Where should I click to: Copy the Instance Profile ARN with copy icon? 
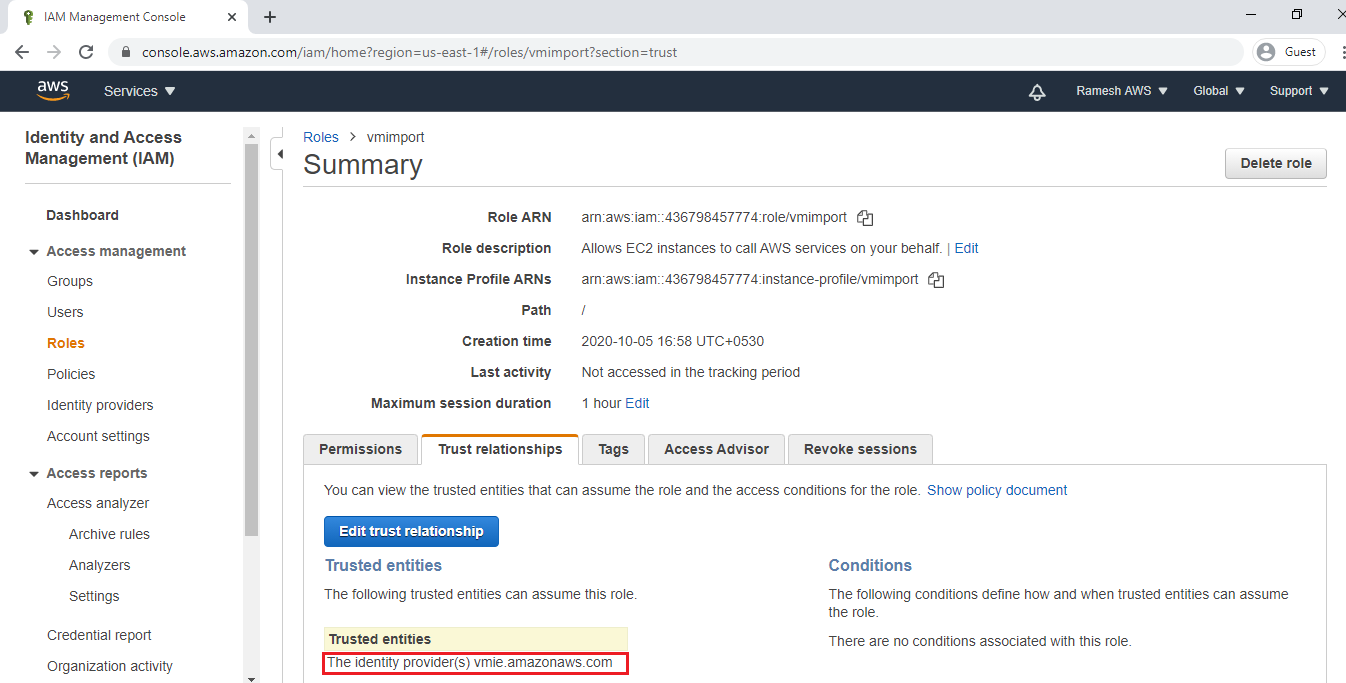(x=936, y=281)
